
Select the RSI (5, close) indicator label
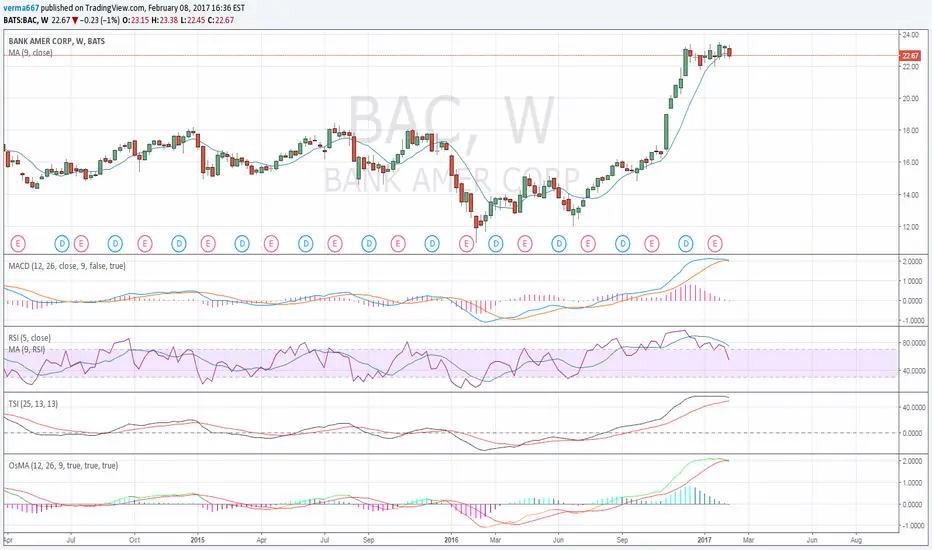[x=29, y=338]
